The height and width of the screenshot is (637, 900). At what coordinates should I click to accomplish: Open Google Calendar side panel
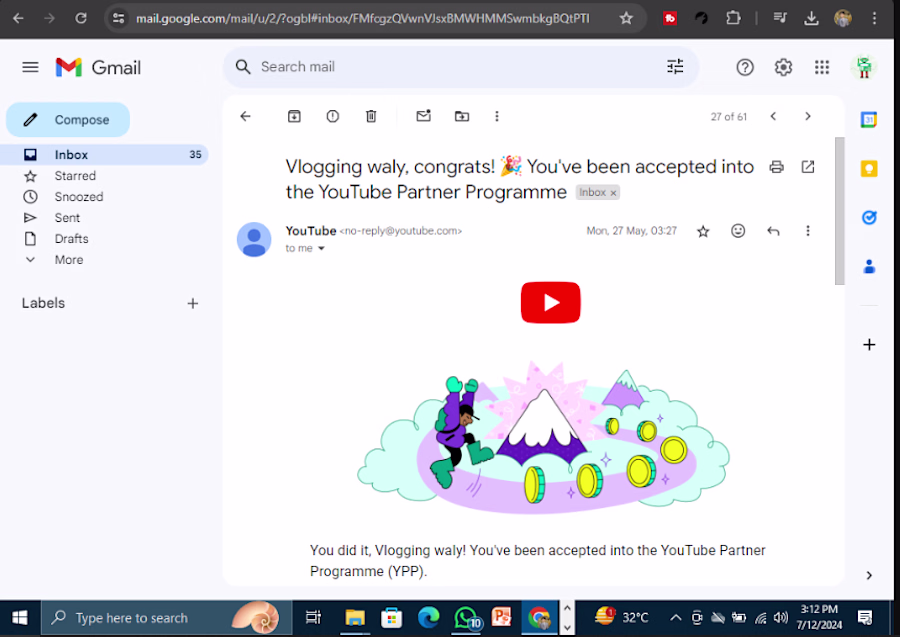pyautogui.click(x=868, y=119)
